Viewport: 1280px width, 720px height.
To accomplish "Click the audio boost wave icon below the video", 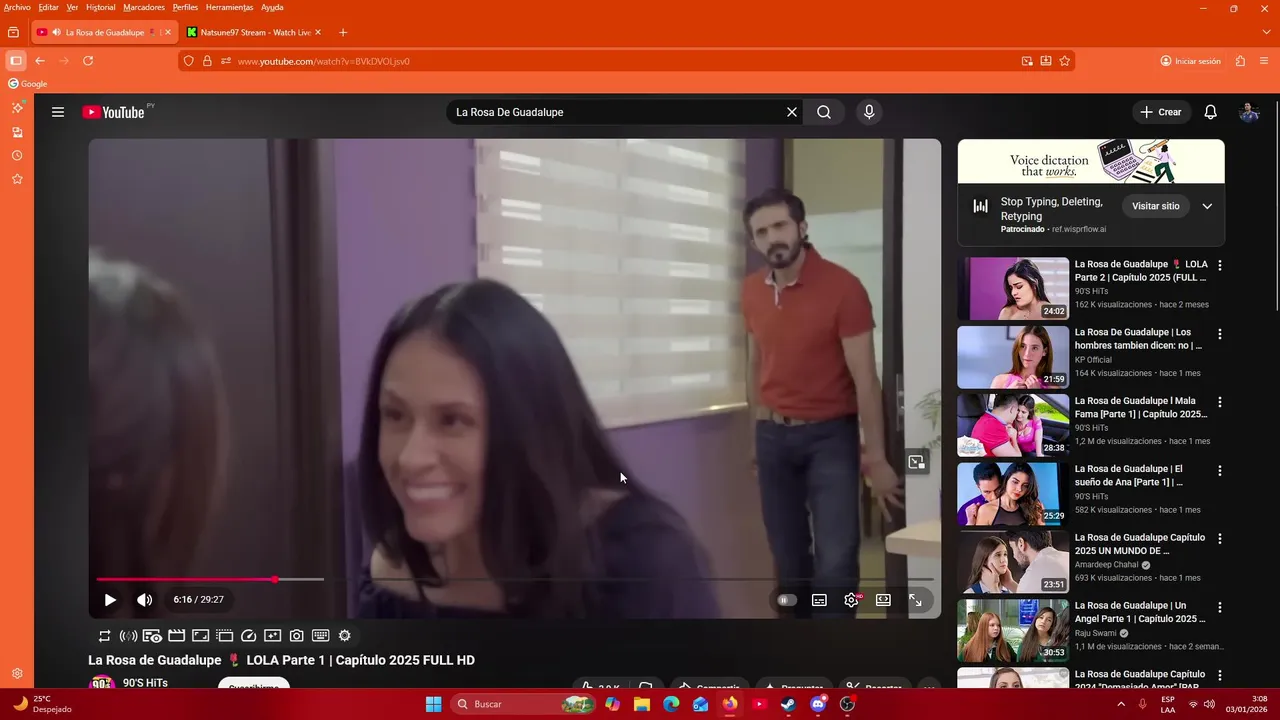I will click(128, 636).
